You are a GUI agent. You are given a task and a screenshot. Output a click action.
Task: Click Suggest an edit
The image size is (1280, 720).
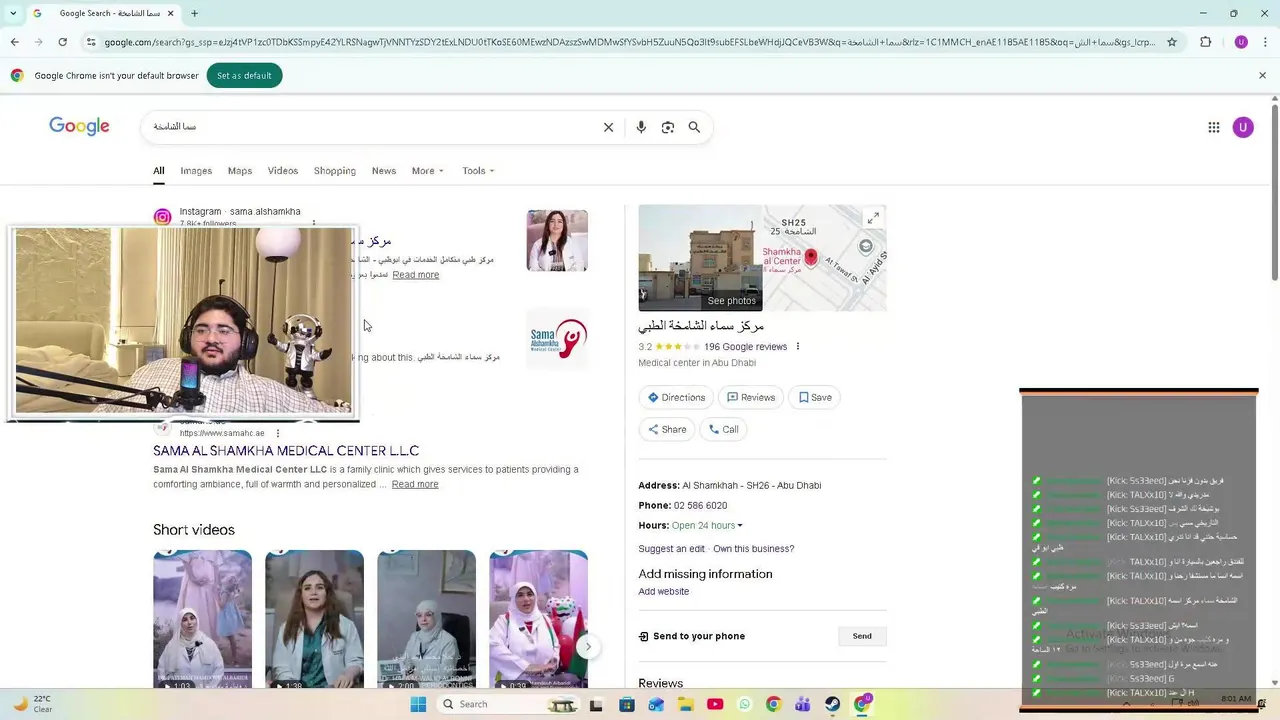[672, 549]
